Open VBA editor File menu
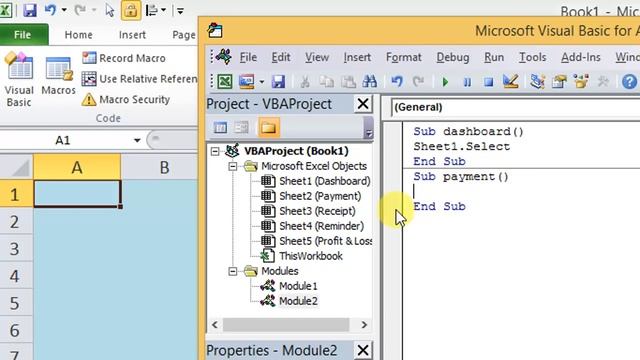Screen dimensions: 640x360 (x=248, y=58)
